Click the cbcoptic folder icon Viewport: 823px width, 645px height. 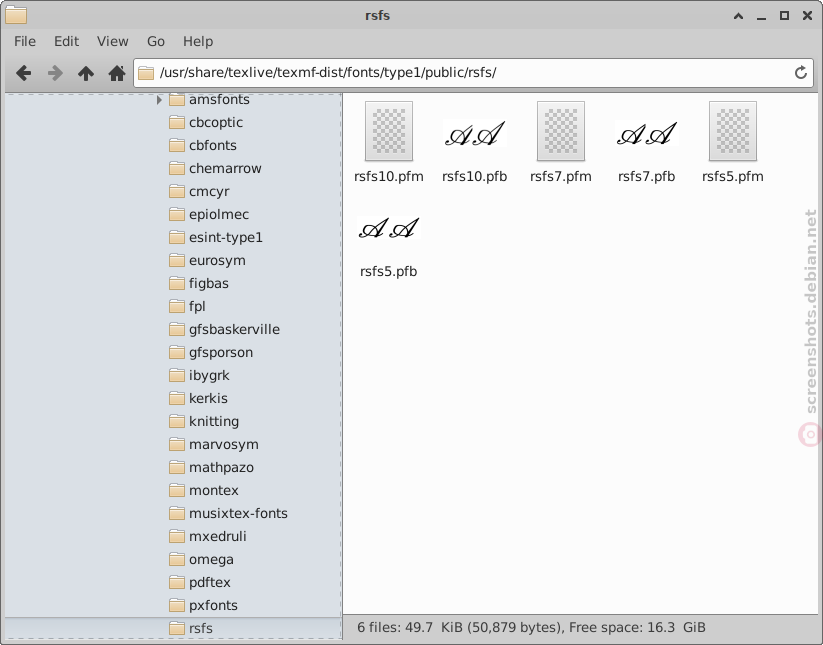pos(177,122)
